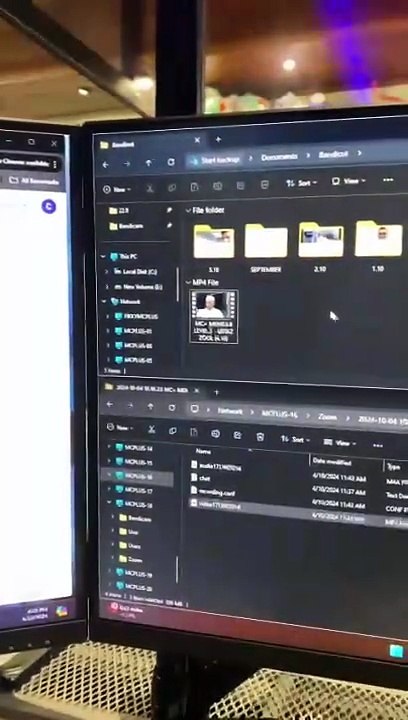Share icon in upper Bandicut window toolbar
The image size is (408, 720).
click(x=240, y=185)
